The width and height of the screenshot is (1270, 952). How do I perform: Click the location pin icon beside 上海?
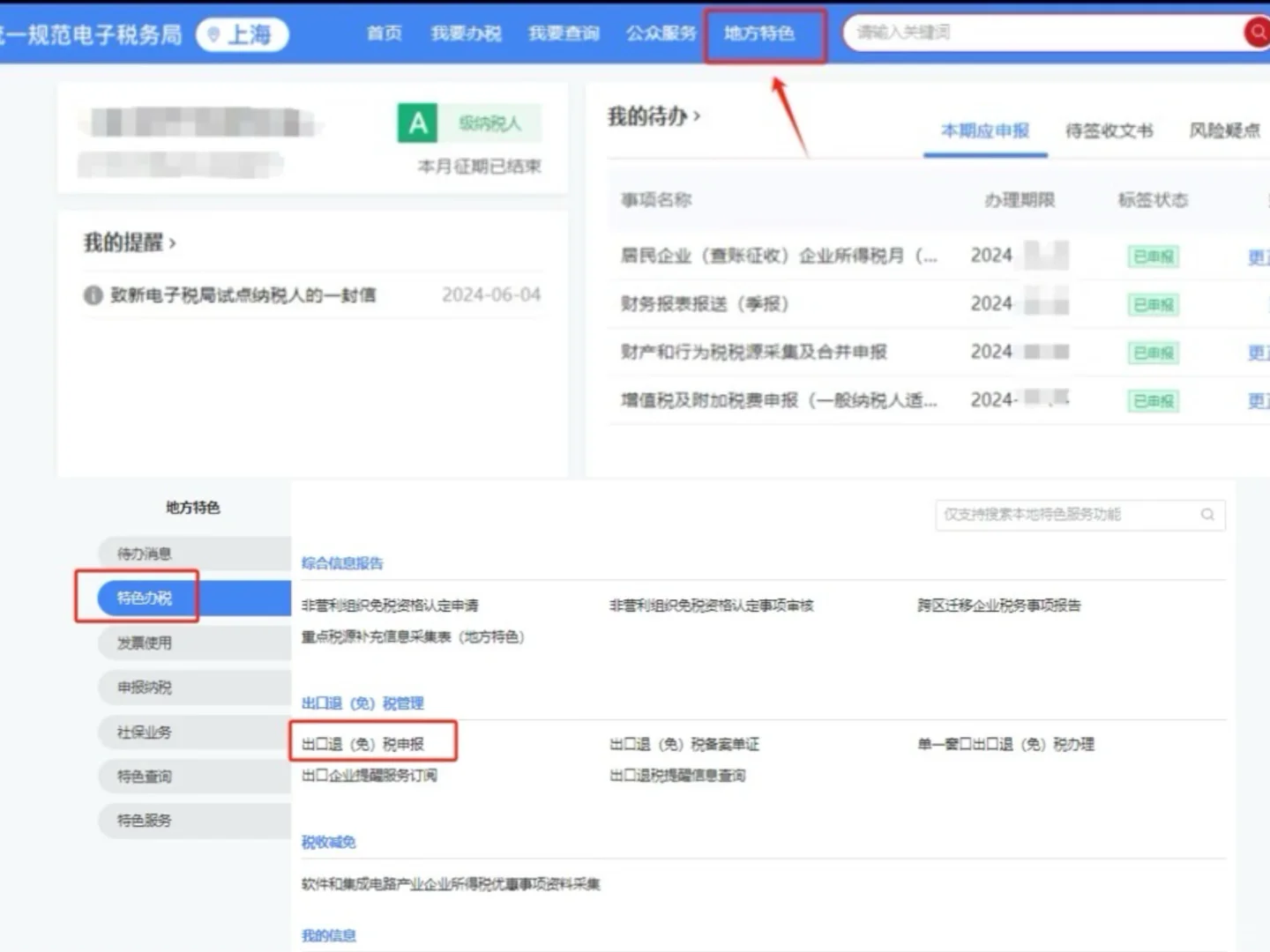coord(213,34)
